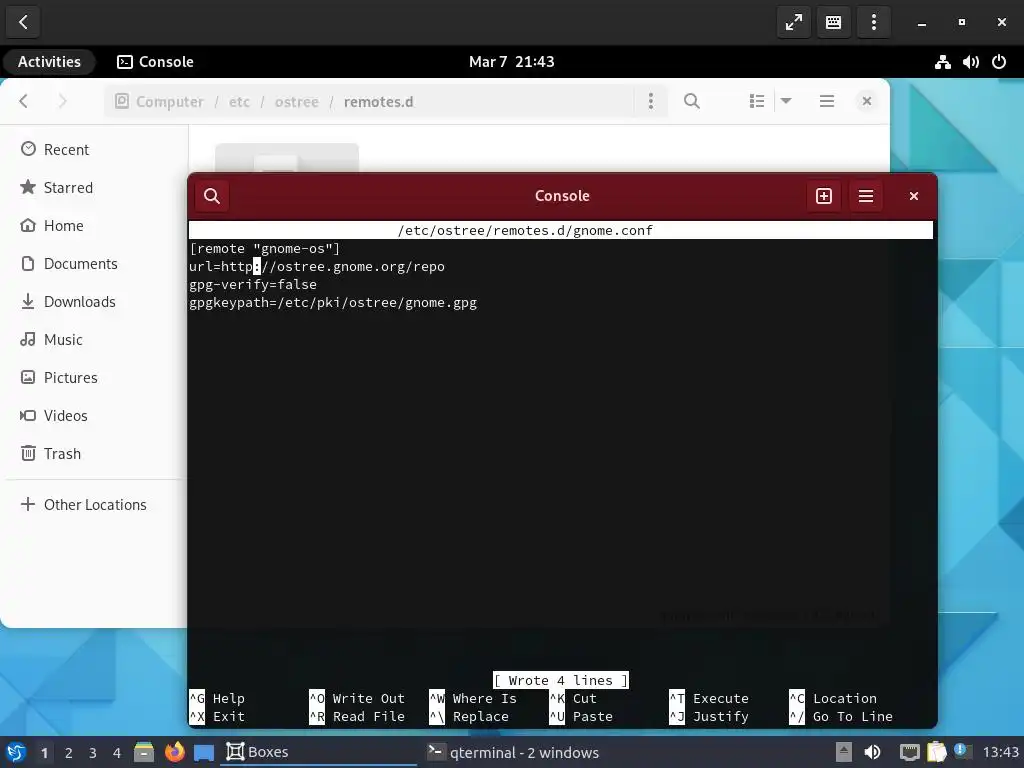Open the Console app menu in the top bar

155,61
